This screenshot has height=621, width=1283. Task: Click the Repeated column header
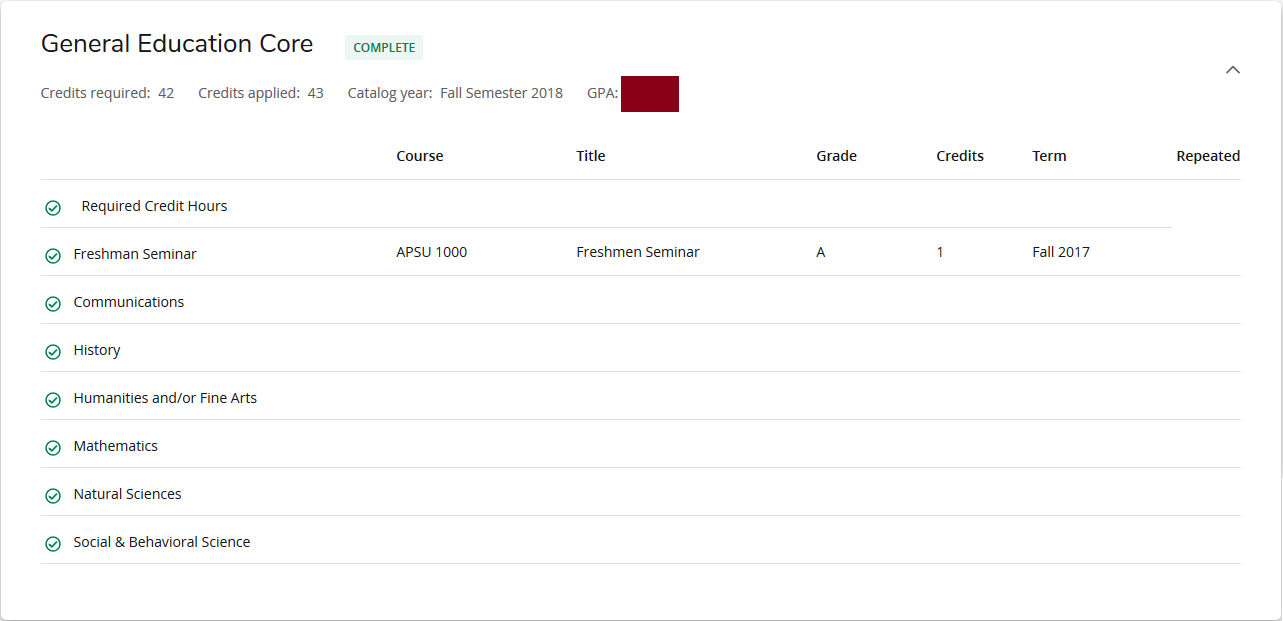(x=1207, y=156)
